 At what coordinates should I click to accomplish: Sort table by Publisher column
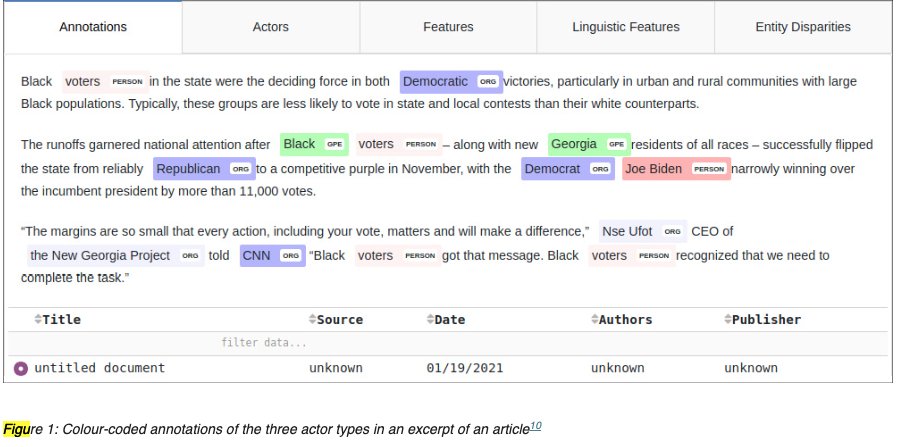tap(728, 319)
